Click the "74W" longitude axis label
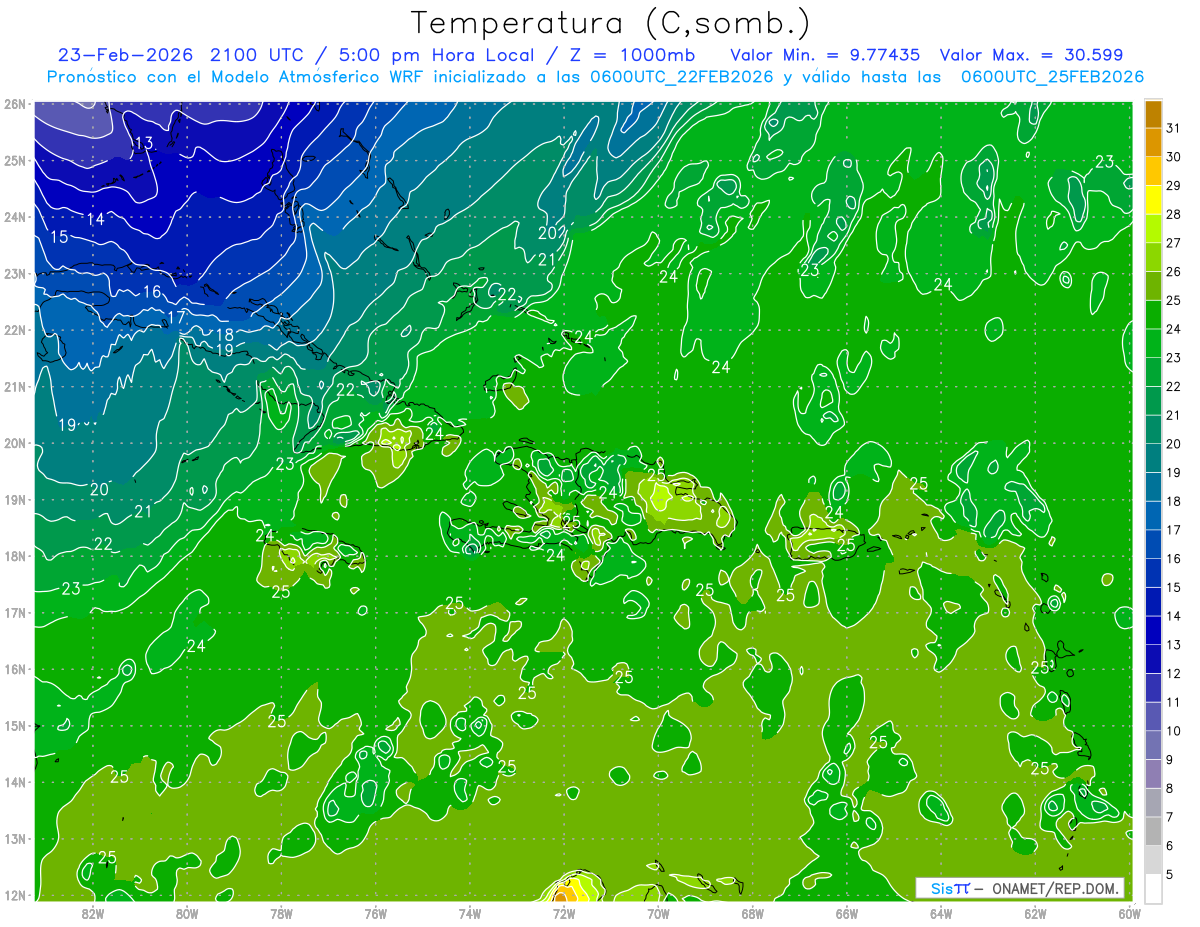The image size is (1200, 927). (x=470, y=912)
